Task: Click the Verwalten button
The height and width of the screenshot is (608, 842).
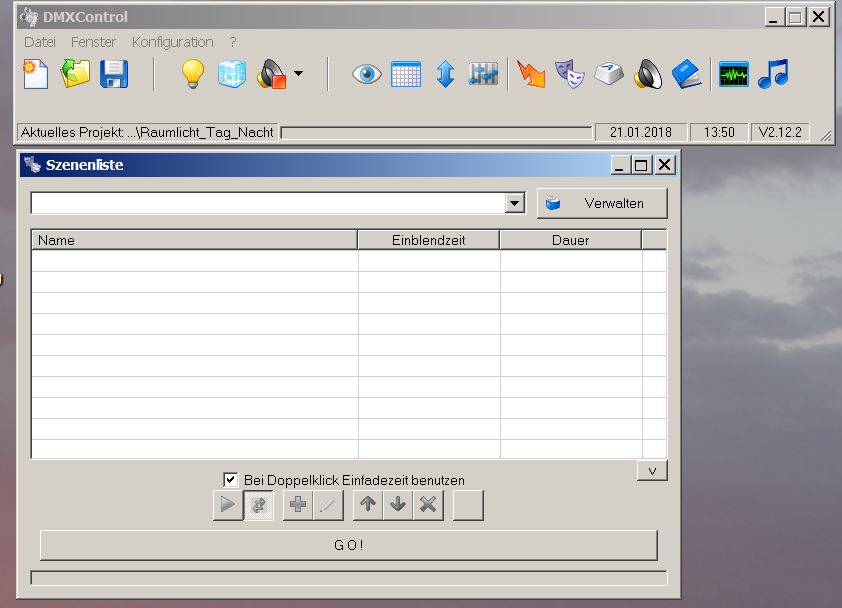Action: [602, 204]
